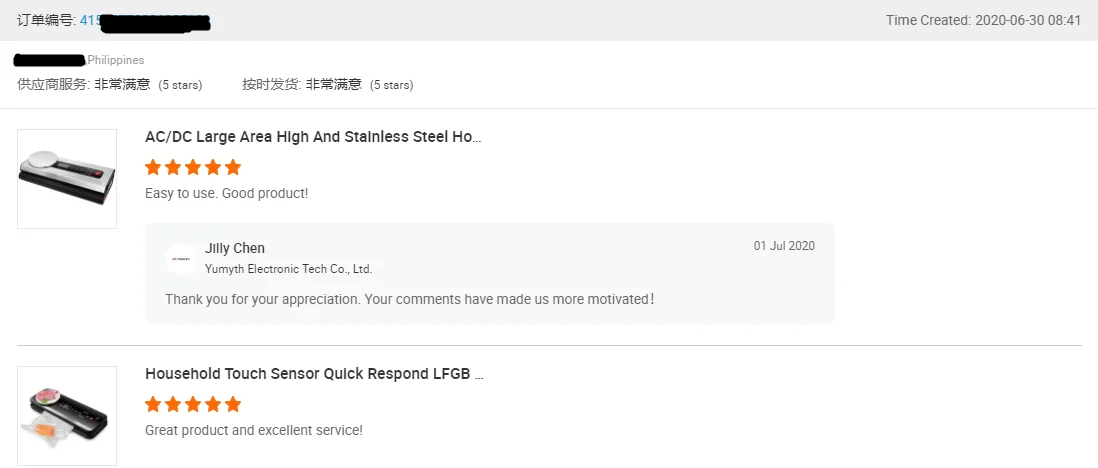Select the "Great product and excellent service!" review

pyautogui.click(x=253, y=430)
